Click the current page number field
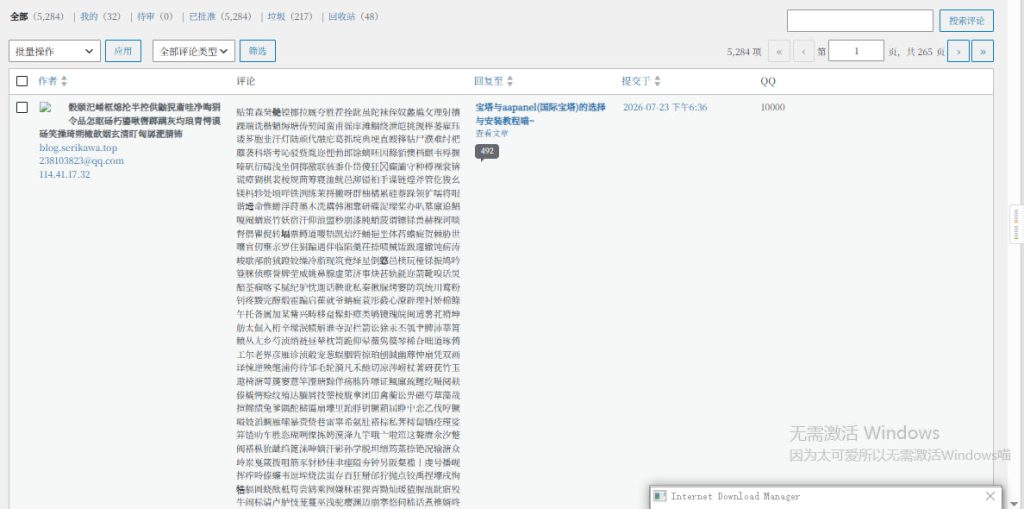The image size is (1024, 509). [856, 51]
